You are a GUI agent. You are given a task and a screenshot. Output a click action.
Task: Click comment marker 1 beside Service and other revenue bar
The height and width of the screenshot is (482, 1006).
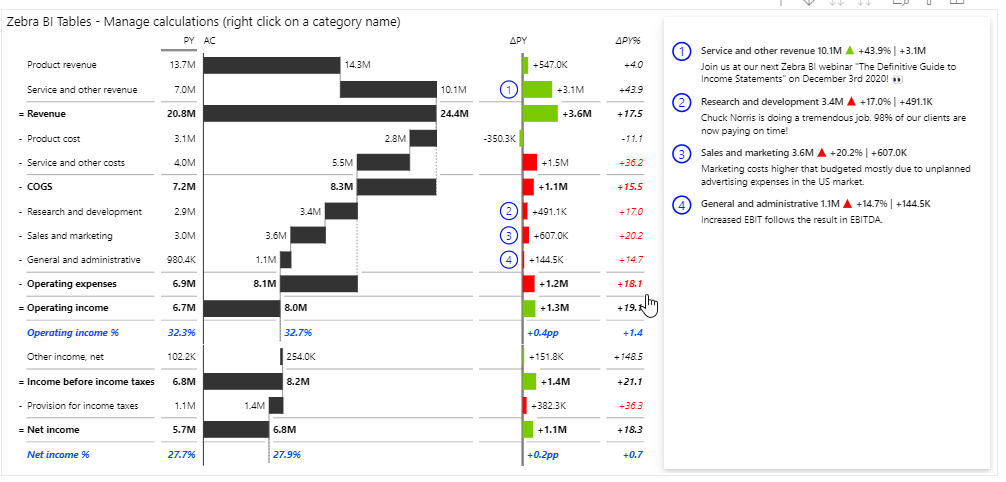click(510, 90)
